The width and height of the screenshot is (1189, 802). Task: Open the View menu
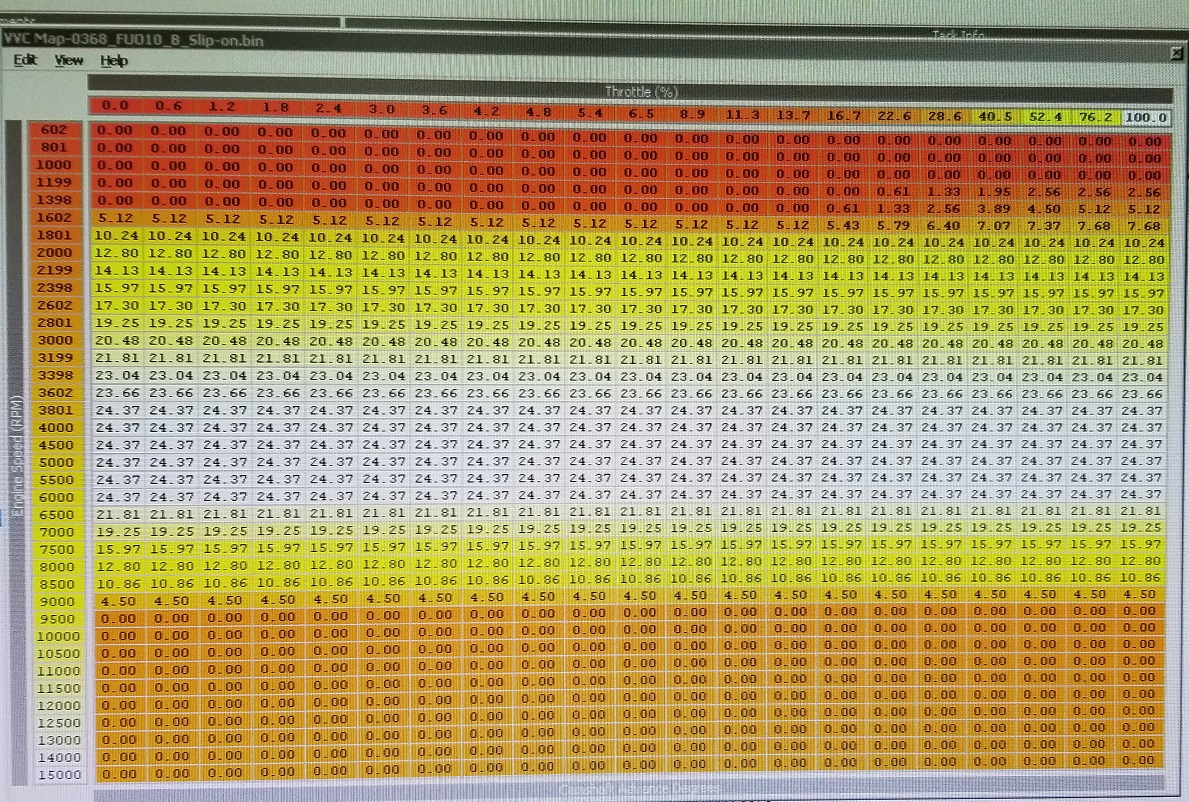point(68,60)
